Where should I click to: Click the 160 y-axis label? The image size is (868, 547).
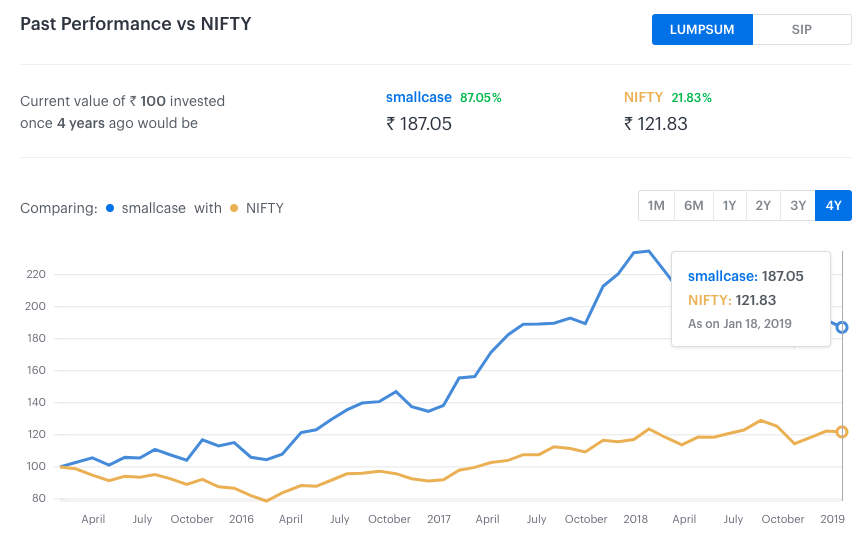pos(36,370)
